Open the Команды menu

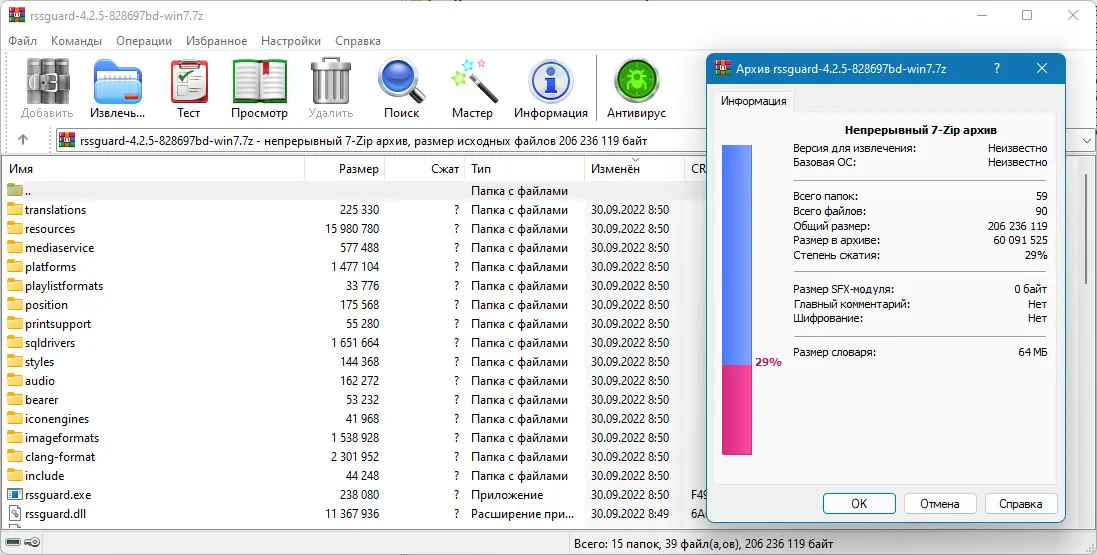(x=76, y=41)
